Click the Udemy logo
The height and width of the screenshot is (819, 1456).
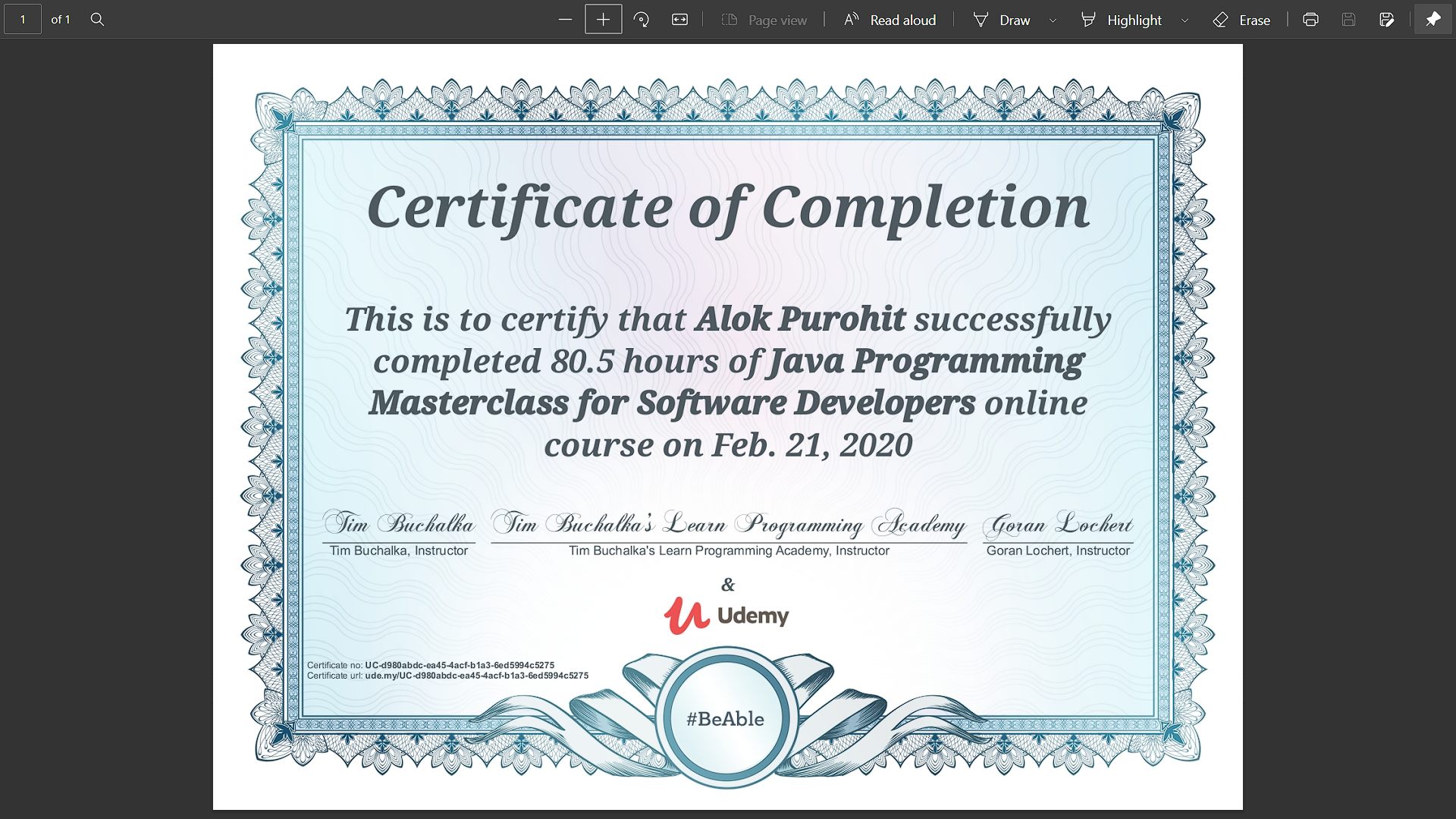pyautogui.click(x=726, y=615)
